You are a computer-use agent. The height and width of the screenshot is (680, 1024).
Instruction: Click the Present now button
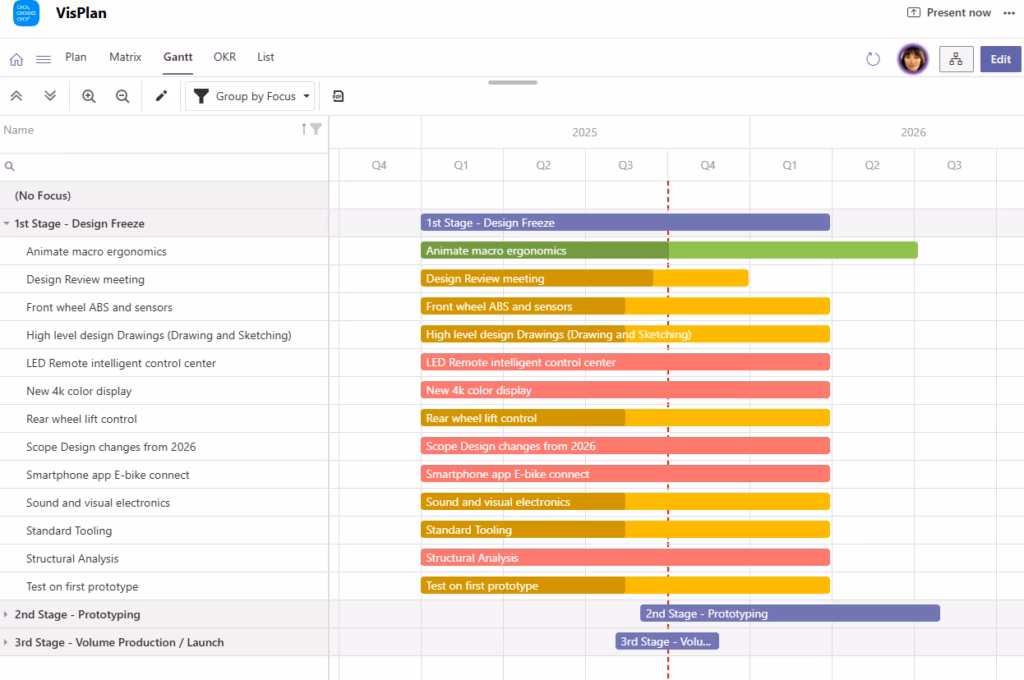coord(949,12)
